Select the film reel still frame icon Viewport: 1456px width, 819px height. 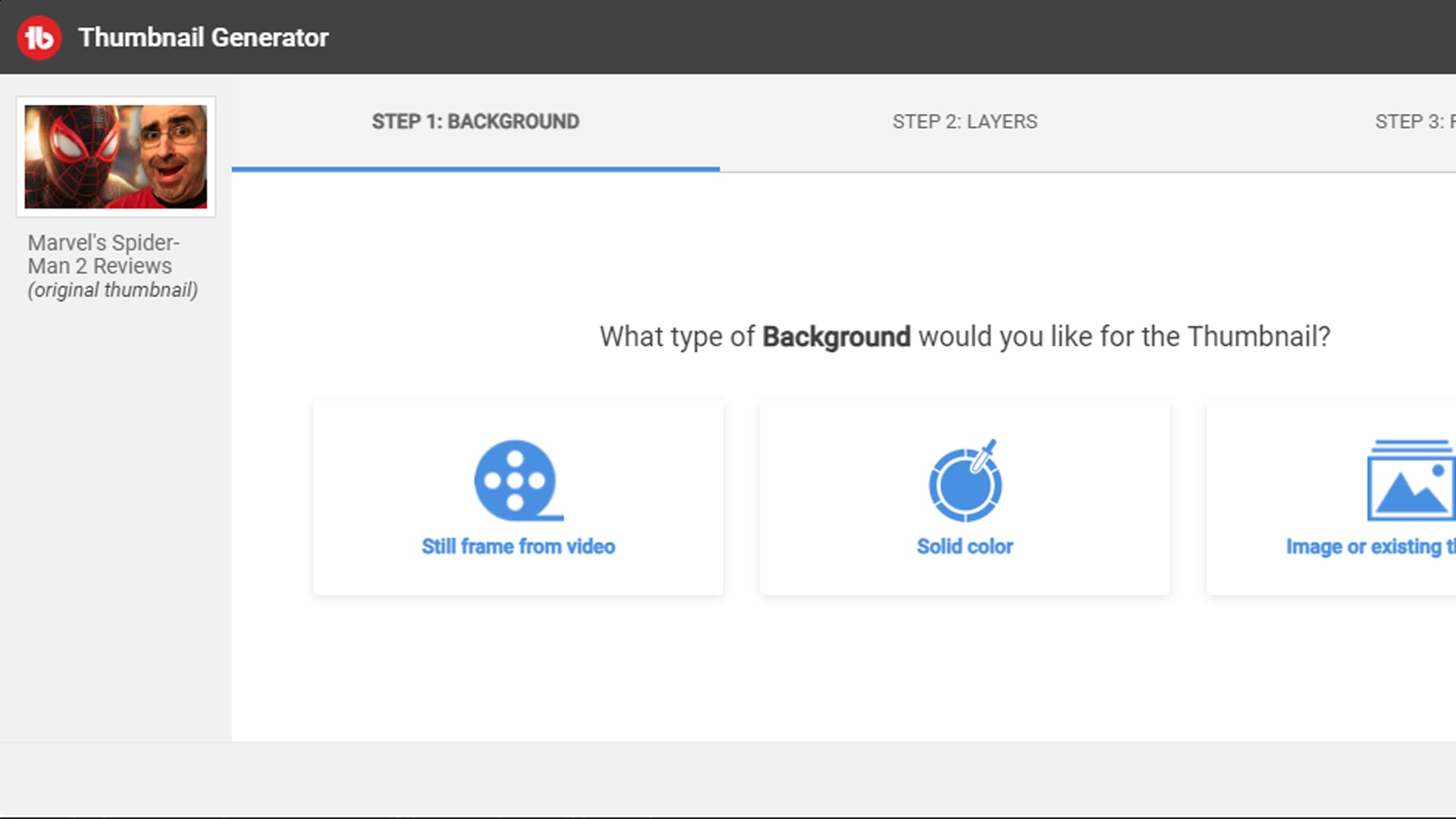click(518, 481)
